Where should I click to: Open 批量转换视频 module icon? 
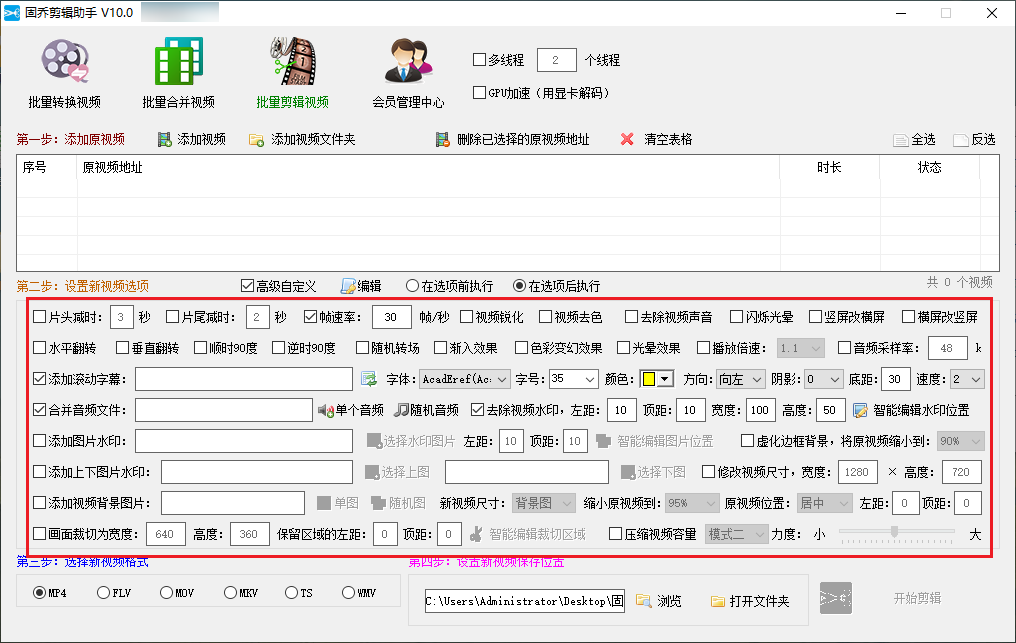[x=65, y=62]
